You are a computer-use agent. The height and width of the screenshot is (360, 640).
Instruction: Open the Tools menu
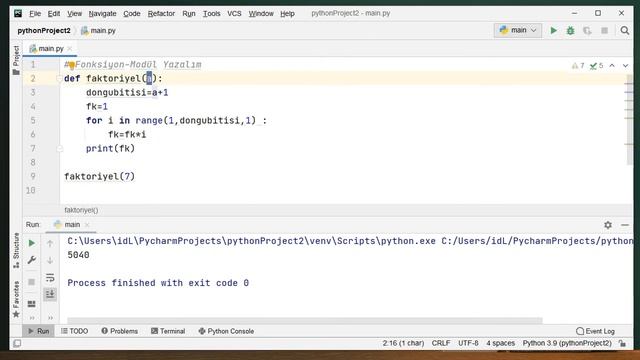pyautogui.click(x=211, y=13)
